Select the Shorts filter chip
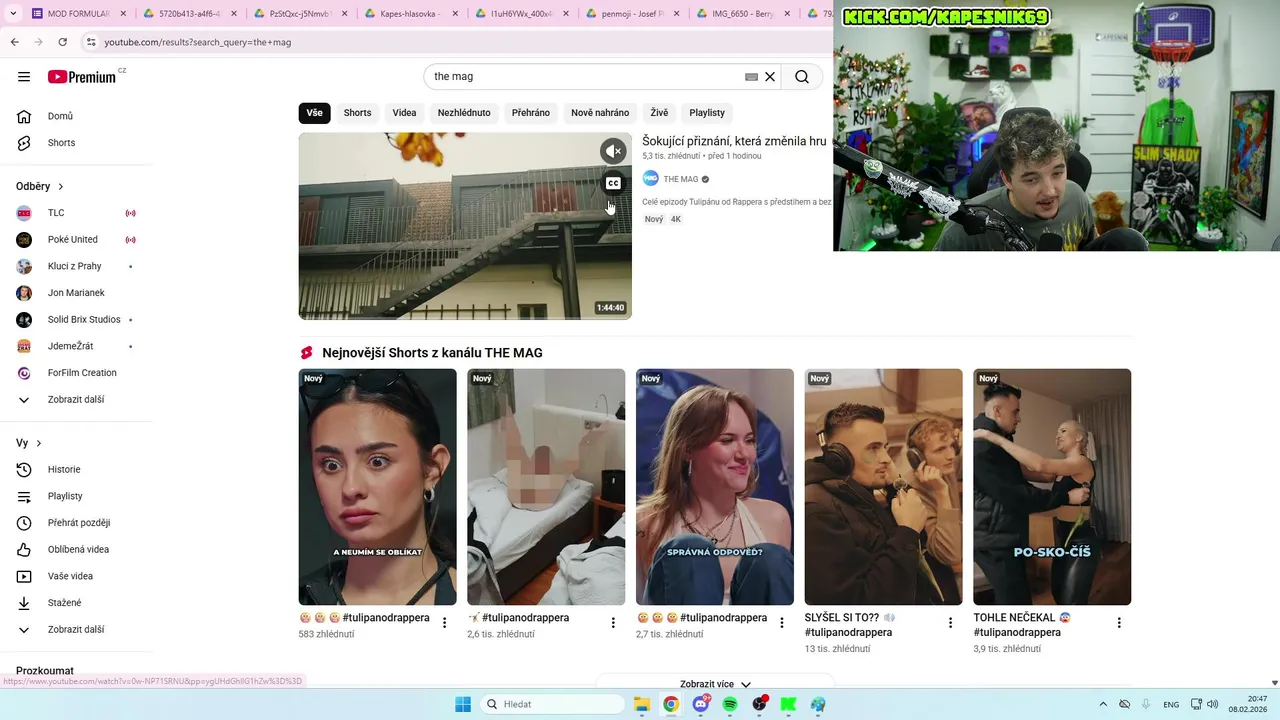 click(x=357, y=113)
